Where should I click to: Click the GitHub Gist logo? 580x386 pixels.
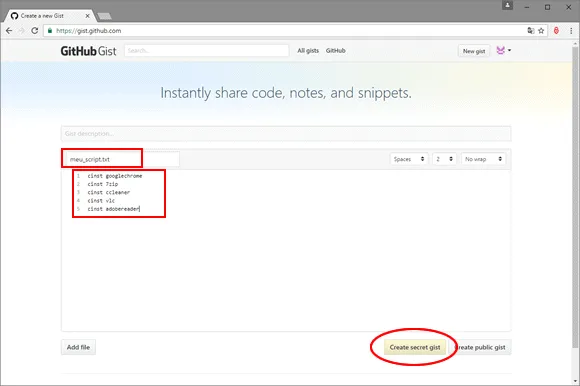88,51
